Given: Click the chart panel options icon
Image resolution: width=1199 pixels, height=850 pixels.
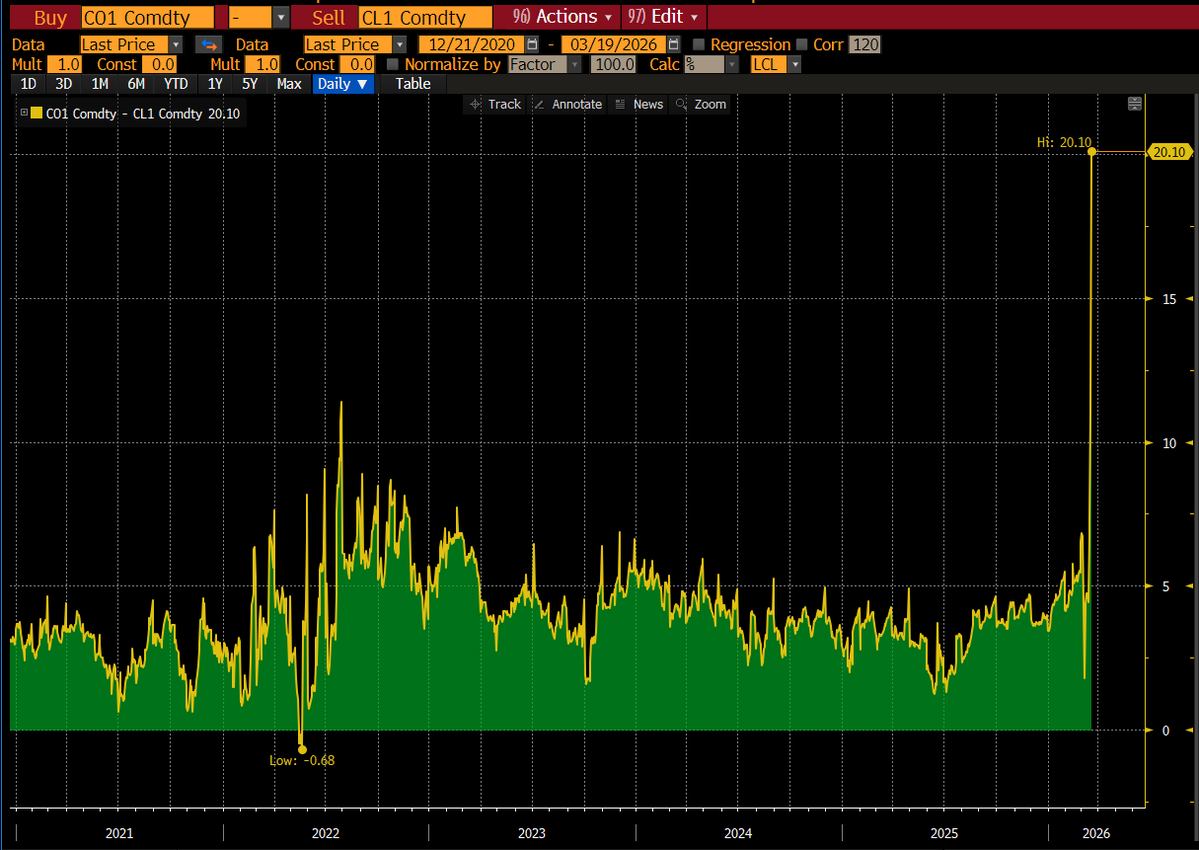Looking at the screenshot, I should click(1135, 104).
